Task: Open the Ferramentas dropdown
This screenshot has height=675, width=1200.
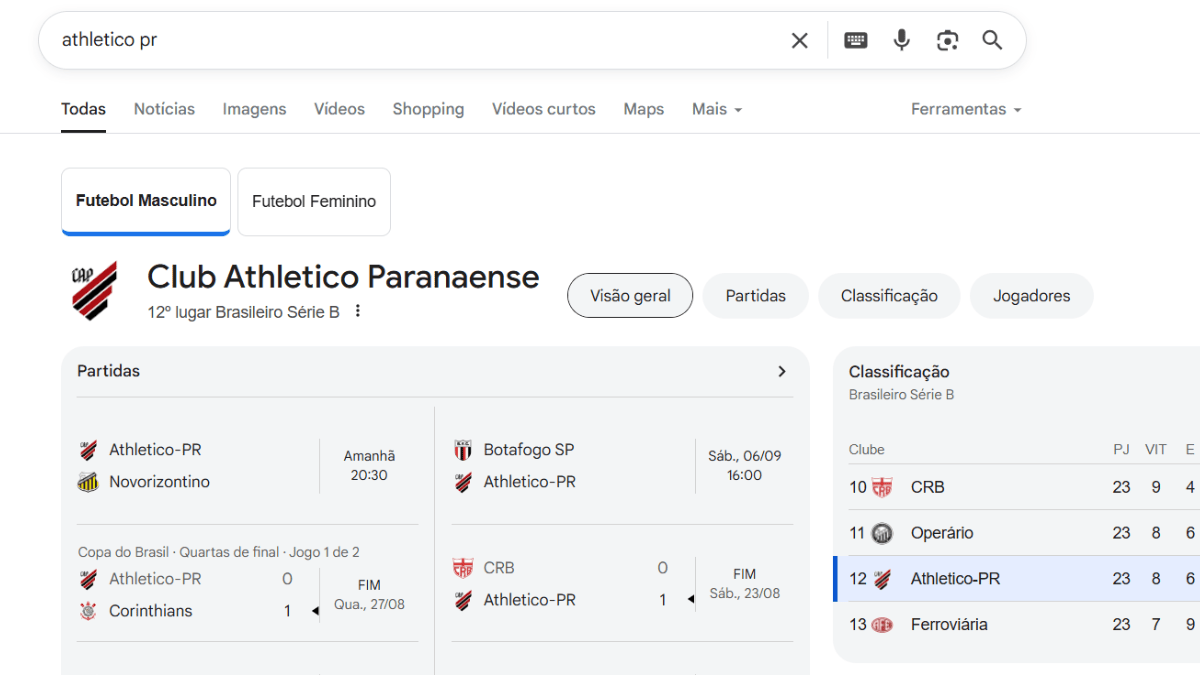Action: [965, 109]
